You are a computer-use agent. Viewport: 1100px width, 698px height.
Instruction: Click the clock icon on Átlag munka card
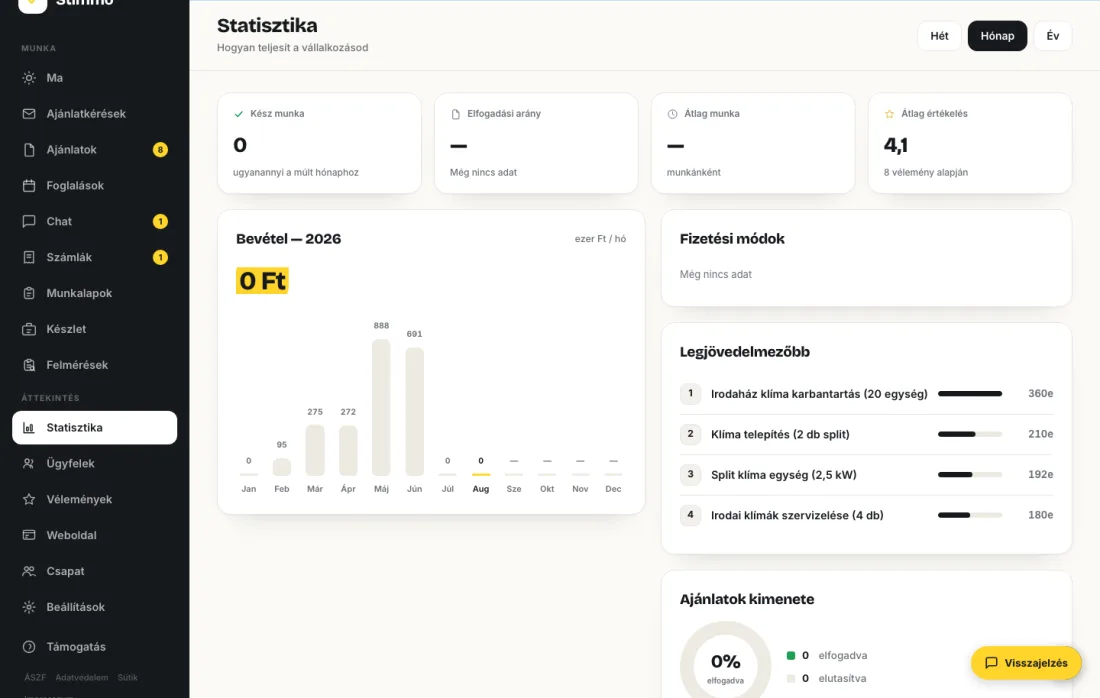(672, 114)
